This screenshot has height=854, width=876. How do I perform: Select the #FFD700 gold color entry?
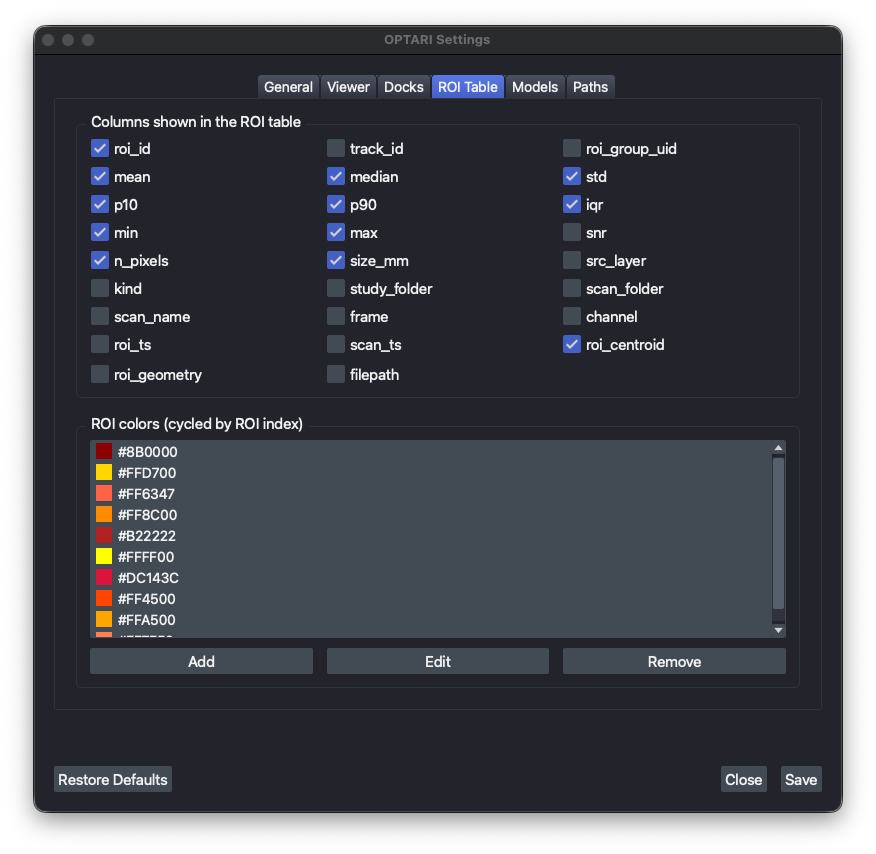click(431, 473)
